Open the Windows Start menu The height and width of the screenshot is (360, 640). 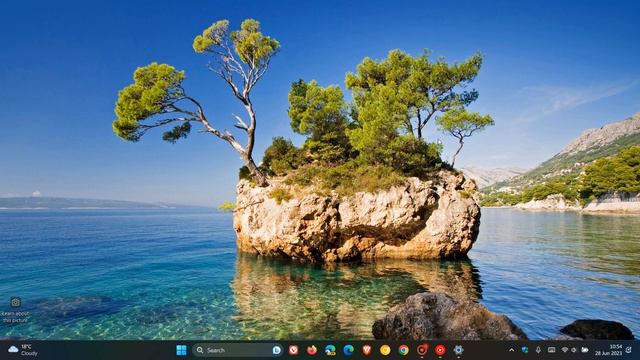pyautogui.click(x=181, y=350)
